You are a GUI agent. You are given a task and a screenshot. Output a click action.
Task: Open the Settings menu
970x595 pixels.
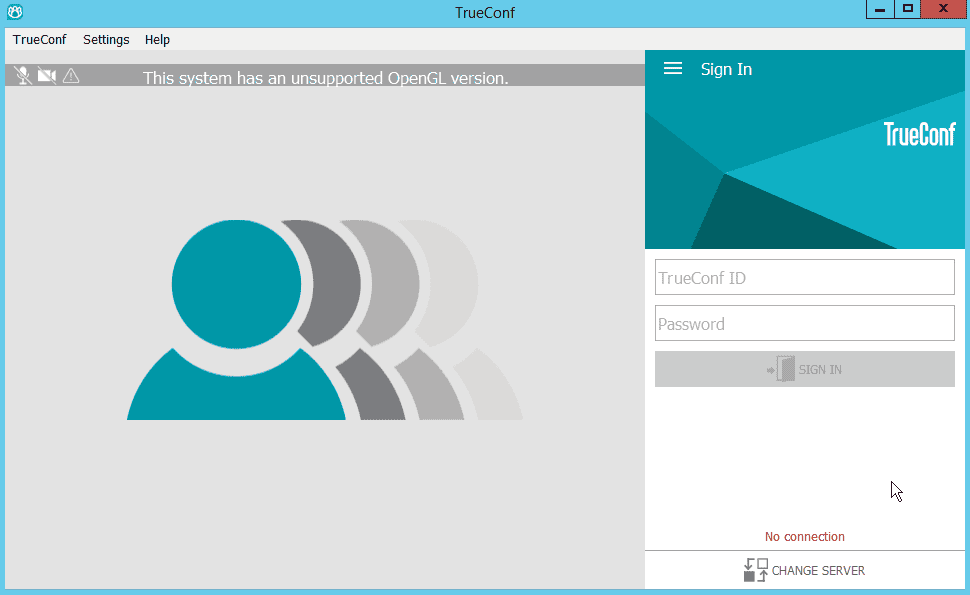[x=106, y=40]
